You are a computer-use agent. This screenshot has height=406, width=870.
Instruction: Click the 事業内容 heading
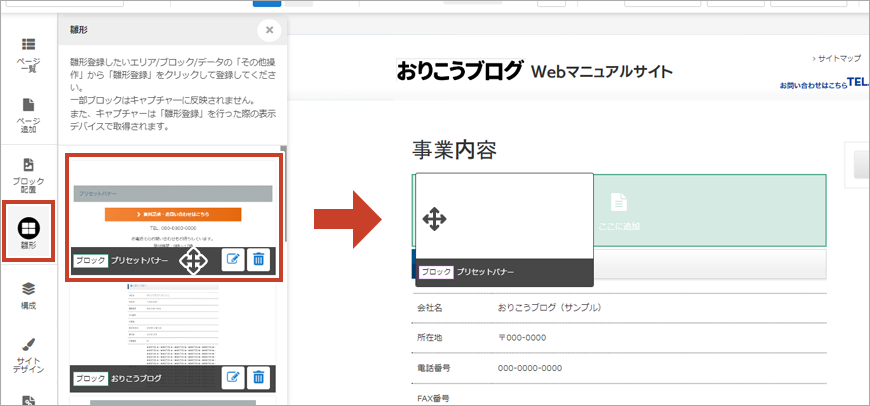pyautogui.click(x=454, y=150)
